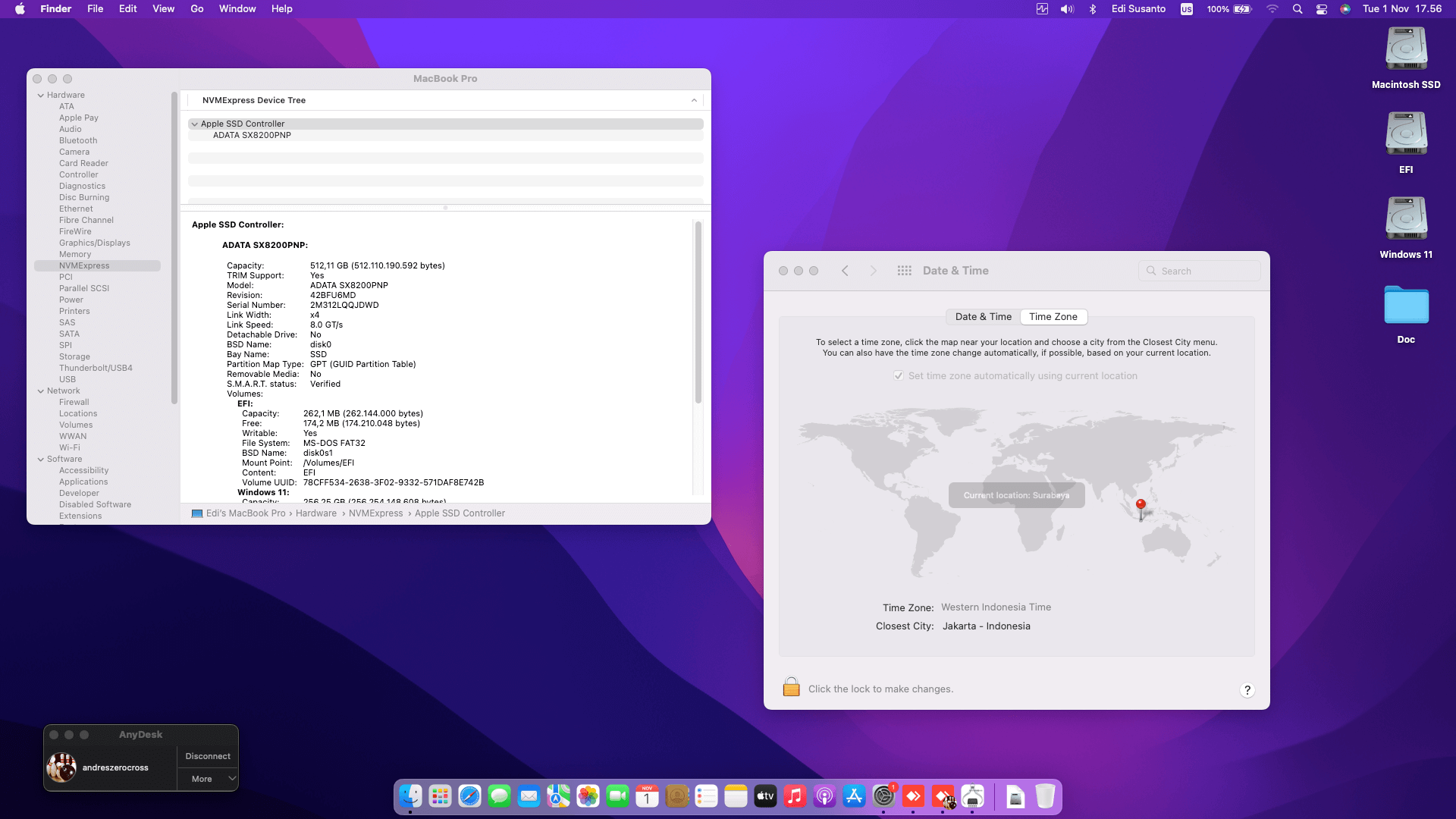Viewport: 1456px width, 819px height.
Task: Open the Window menu in menu bar
Action: pyautogui.click(x=237, y=9)
